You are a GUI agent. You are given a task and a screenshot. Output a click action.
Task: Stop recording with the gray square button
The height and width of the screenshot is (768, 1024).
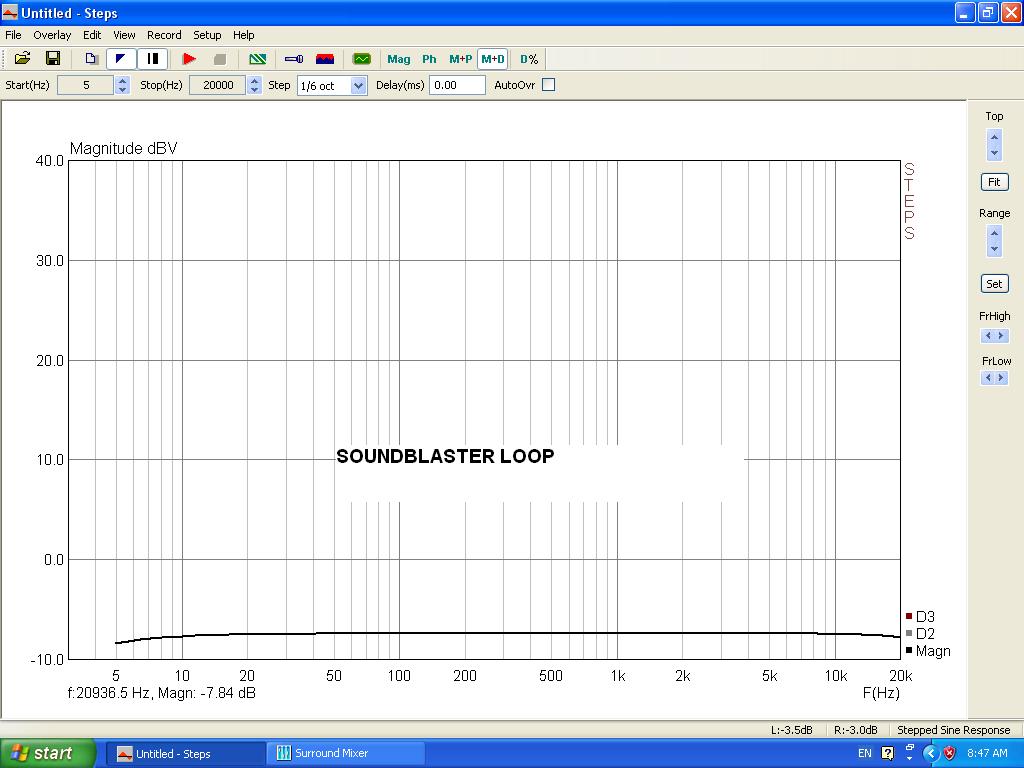click(x=220, y=59)
